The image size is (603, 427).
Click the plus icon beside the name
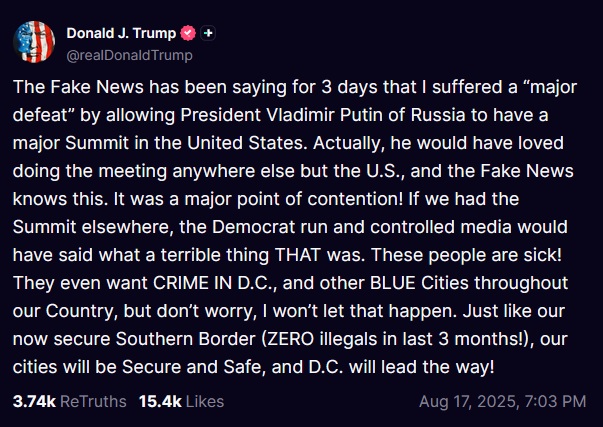pyautogui.click(x=208, y=33)
